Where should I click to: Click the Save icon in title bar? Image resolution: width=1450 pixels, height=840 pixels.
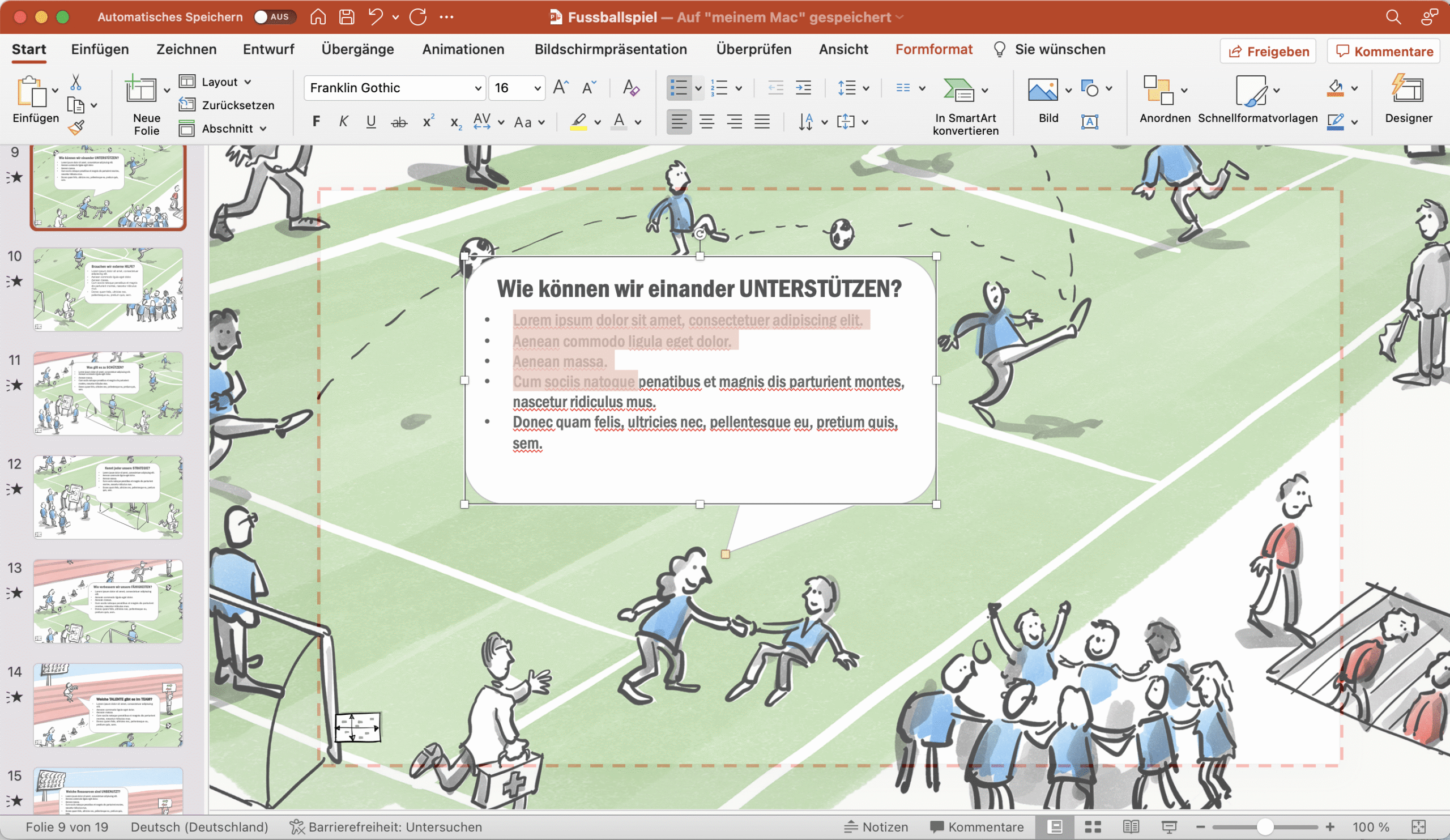pyautogui.click(x=347, y=16)
